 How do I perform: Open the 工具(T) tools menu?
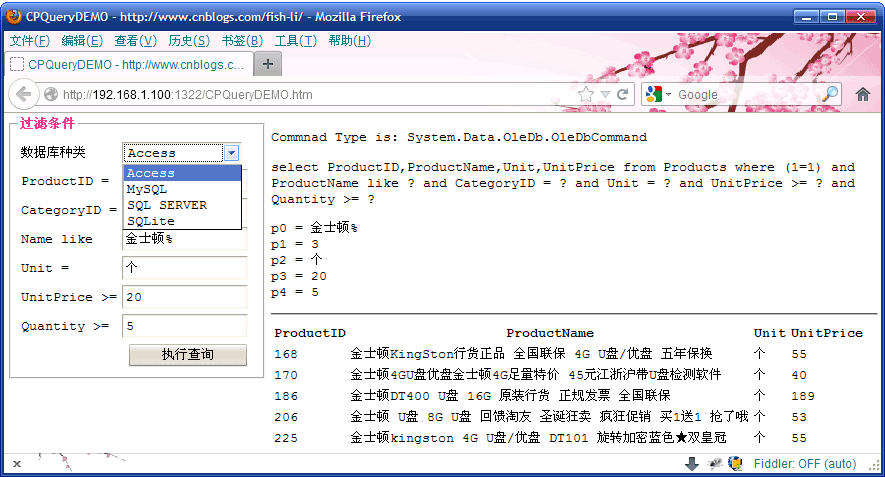295,41
